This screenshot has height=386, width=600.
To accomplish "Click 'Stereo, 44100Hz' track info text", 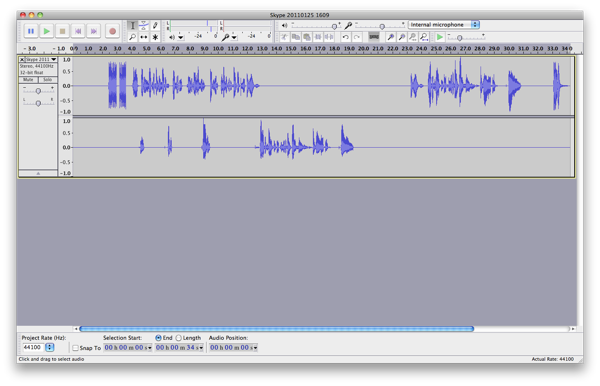I will 37,66.
